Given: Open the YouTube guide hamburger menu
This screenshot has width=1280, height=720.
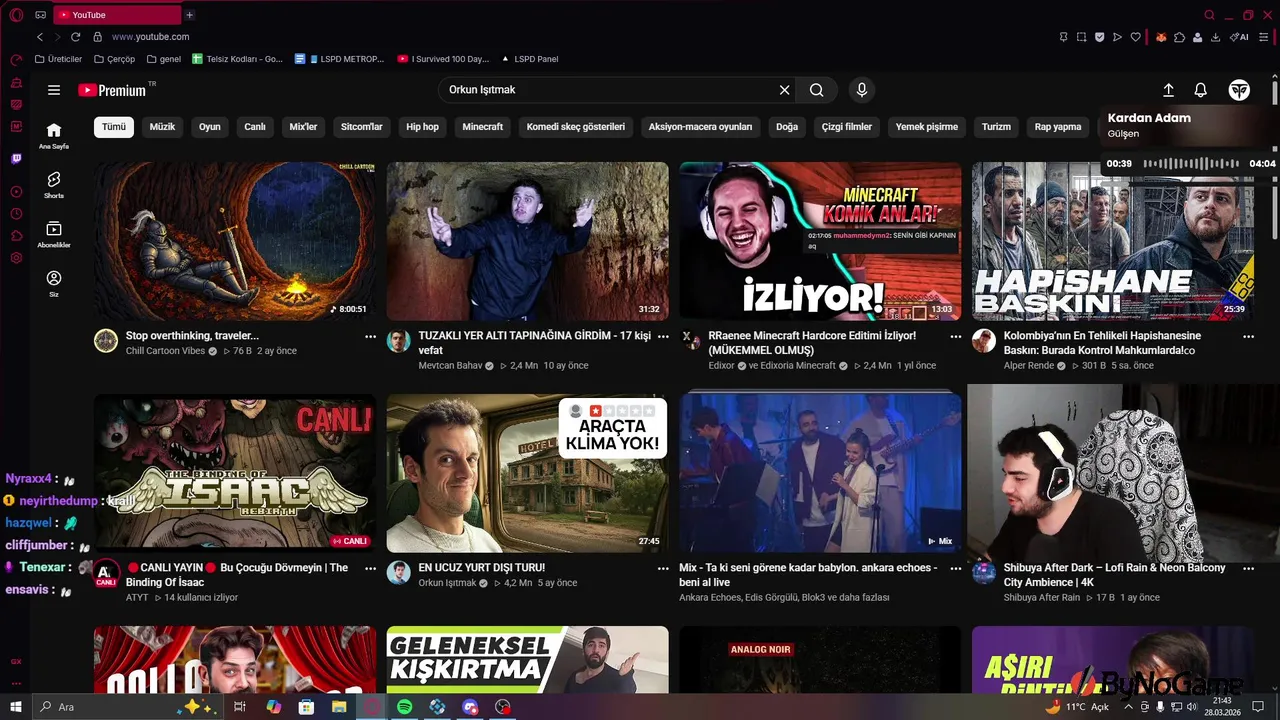Looking at the screenshot, I should pyautogui.click(x=54, y=90).
